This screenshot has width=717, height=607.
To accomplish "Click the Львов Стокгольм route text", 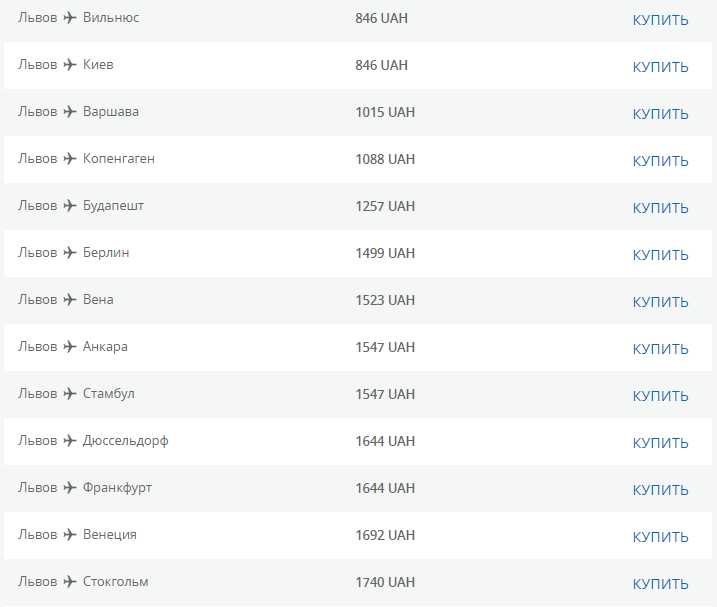I will [83, 582].
